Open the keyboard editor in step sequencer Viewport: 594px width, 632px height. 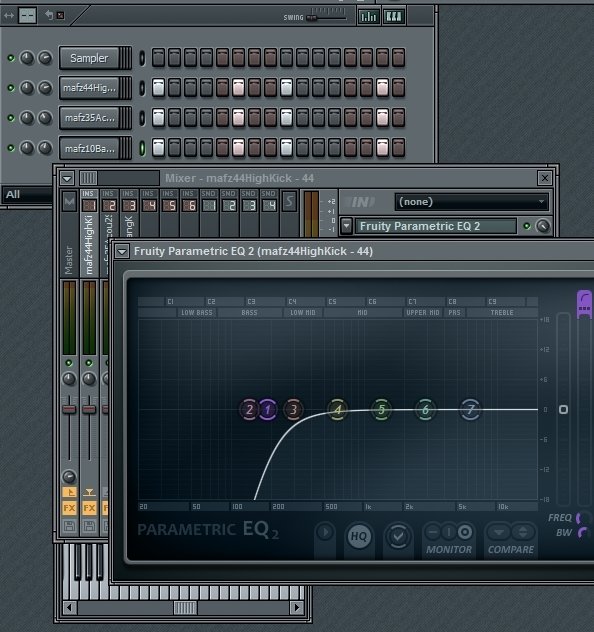(393, 17)
